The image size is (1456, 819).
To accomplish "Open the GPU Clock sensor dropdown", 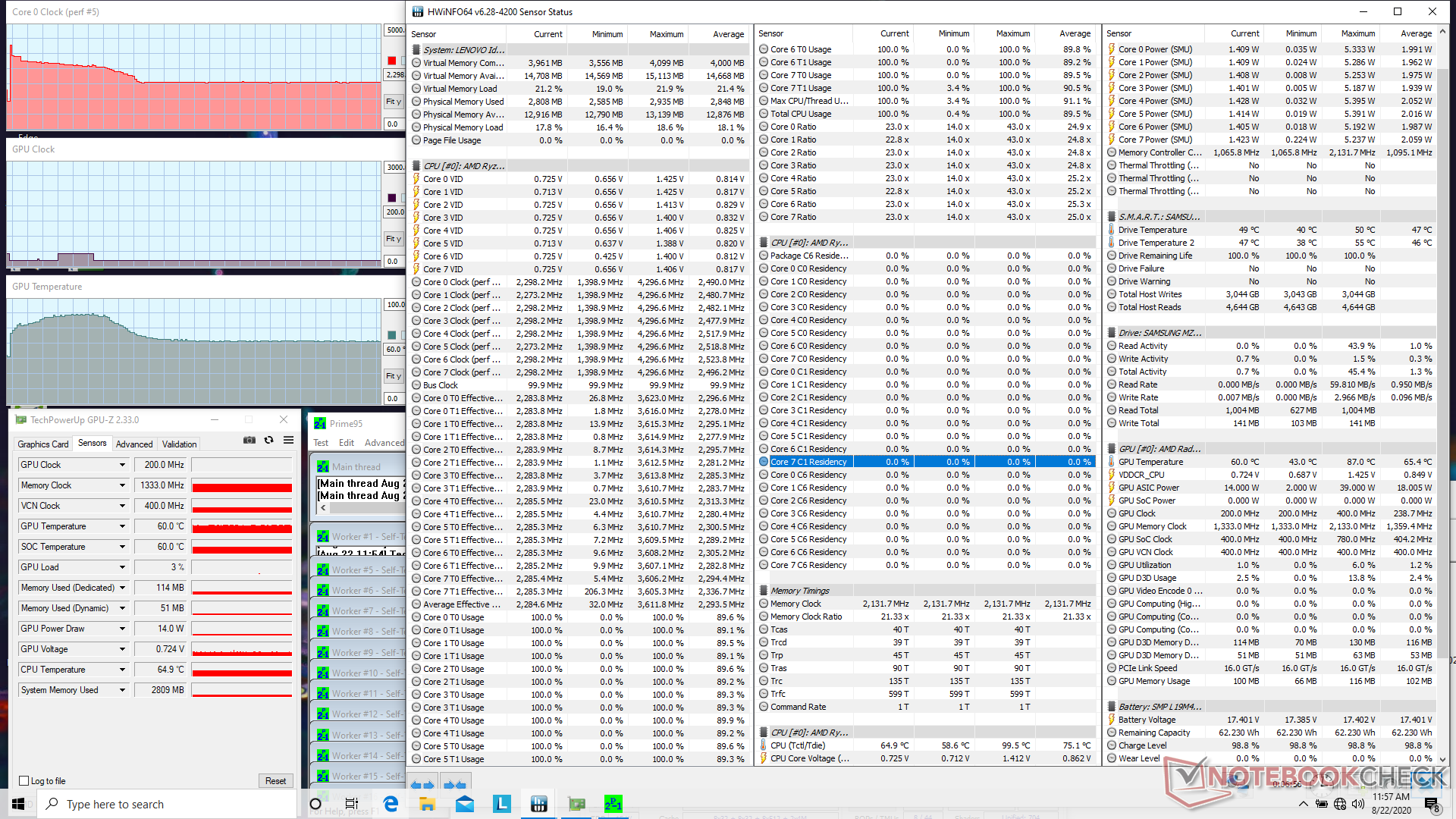I will (x=122, y=465).
